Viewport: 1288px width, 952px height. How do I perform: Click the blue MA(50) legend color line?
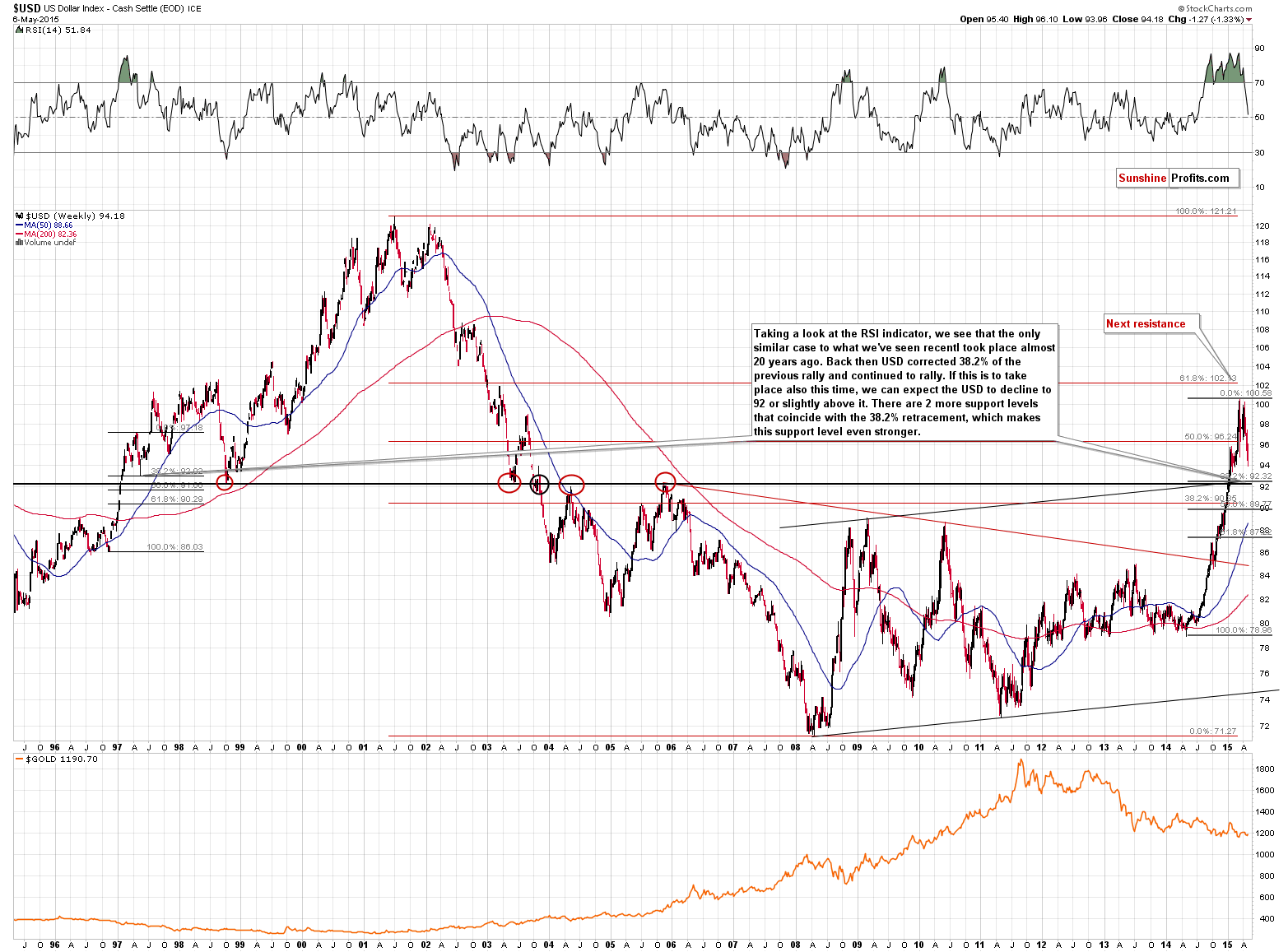pyautogui.click(x=19, y=225)
